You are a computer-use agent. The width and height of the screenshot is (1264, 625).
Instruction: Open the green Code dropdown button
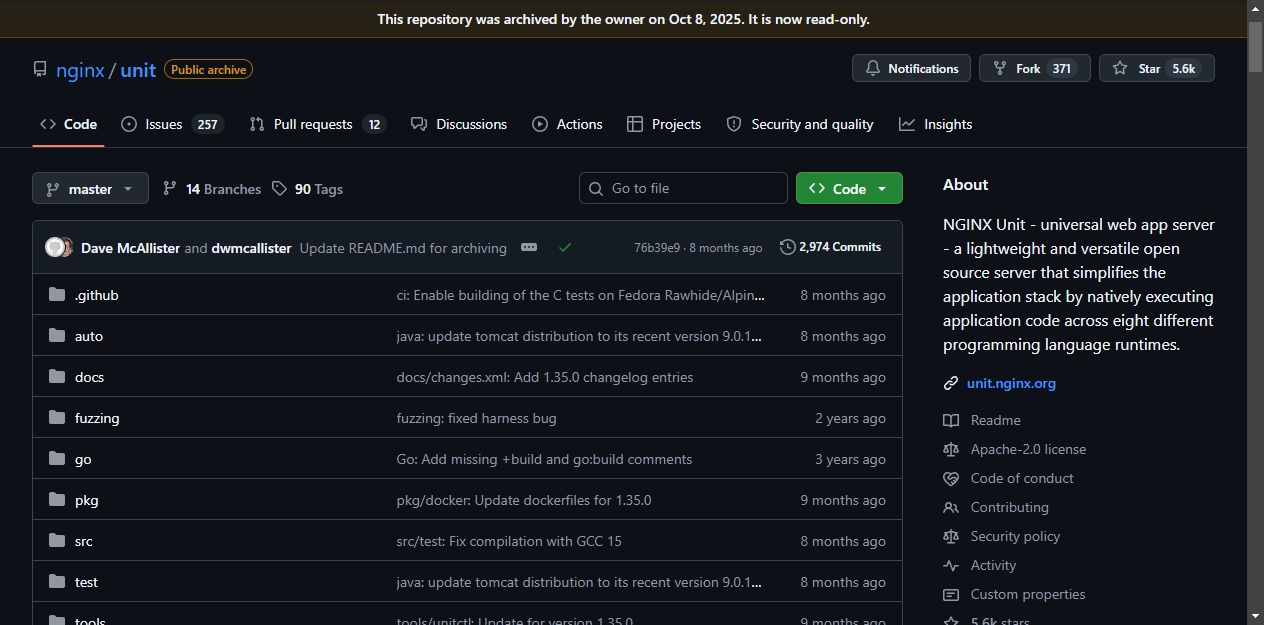pyautogui.click(x=849, y=188)
